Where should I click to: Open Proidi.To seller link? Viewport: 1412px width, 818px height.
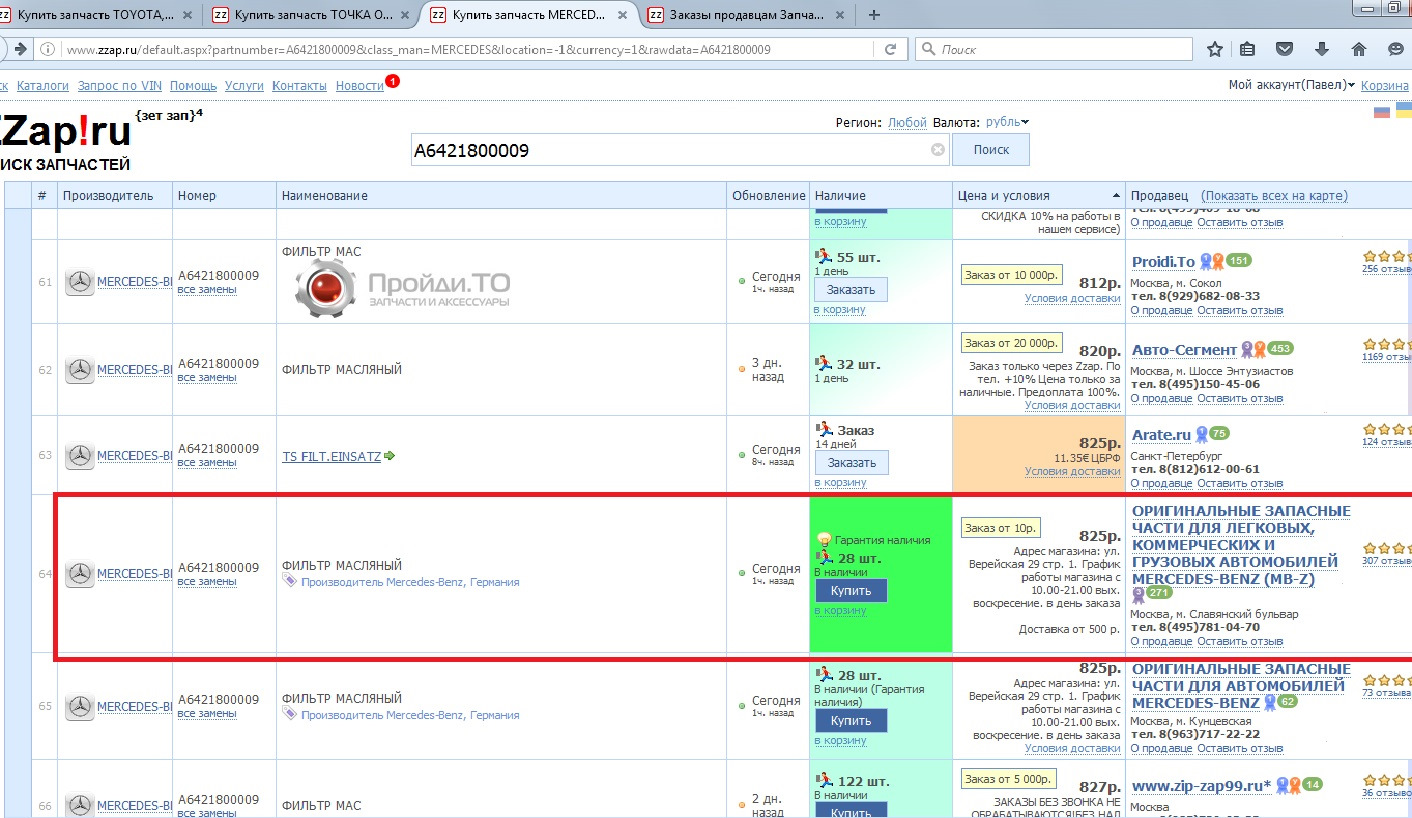pyautogui.click(x=1163, y=262)
